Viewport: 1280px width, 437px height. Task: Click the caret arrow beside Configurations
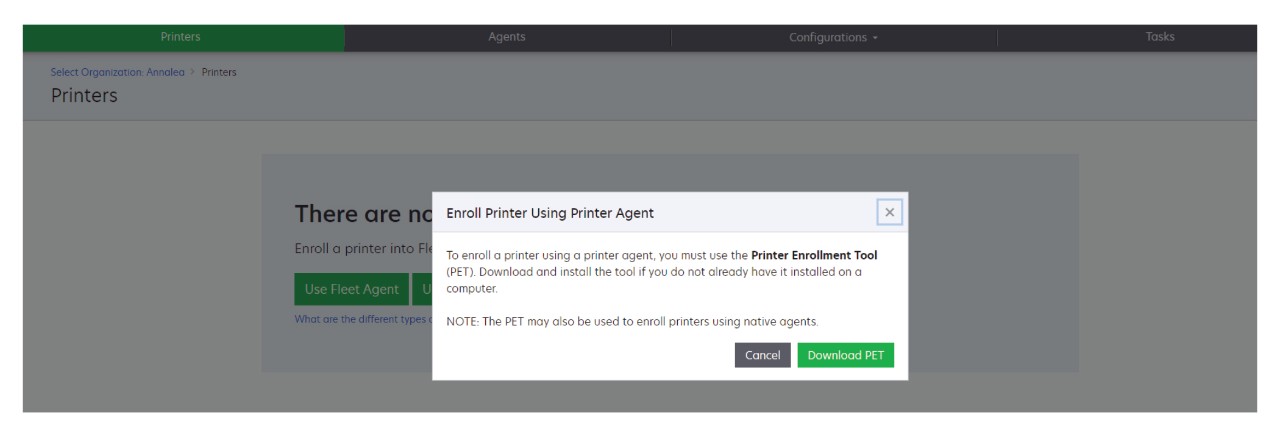click(x=876, y=38)
